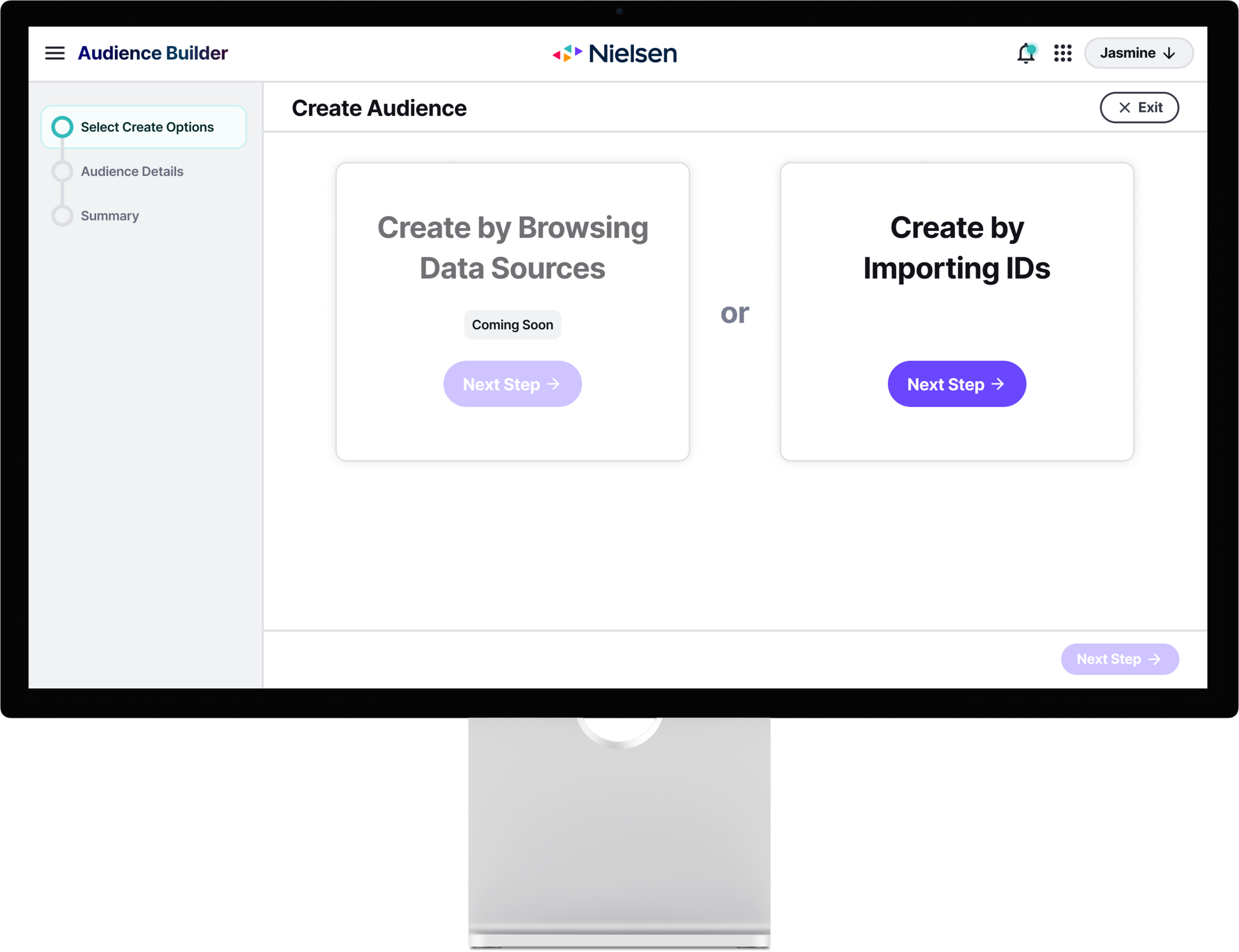1239x952 pixels.
Task: Click disabled Next Step under Browsing Data Sources
Action: [512, 384]
